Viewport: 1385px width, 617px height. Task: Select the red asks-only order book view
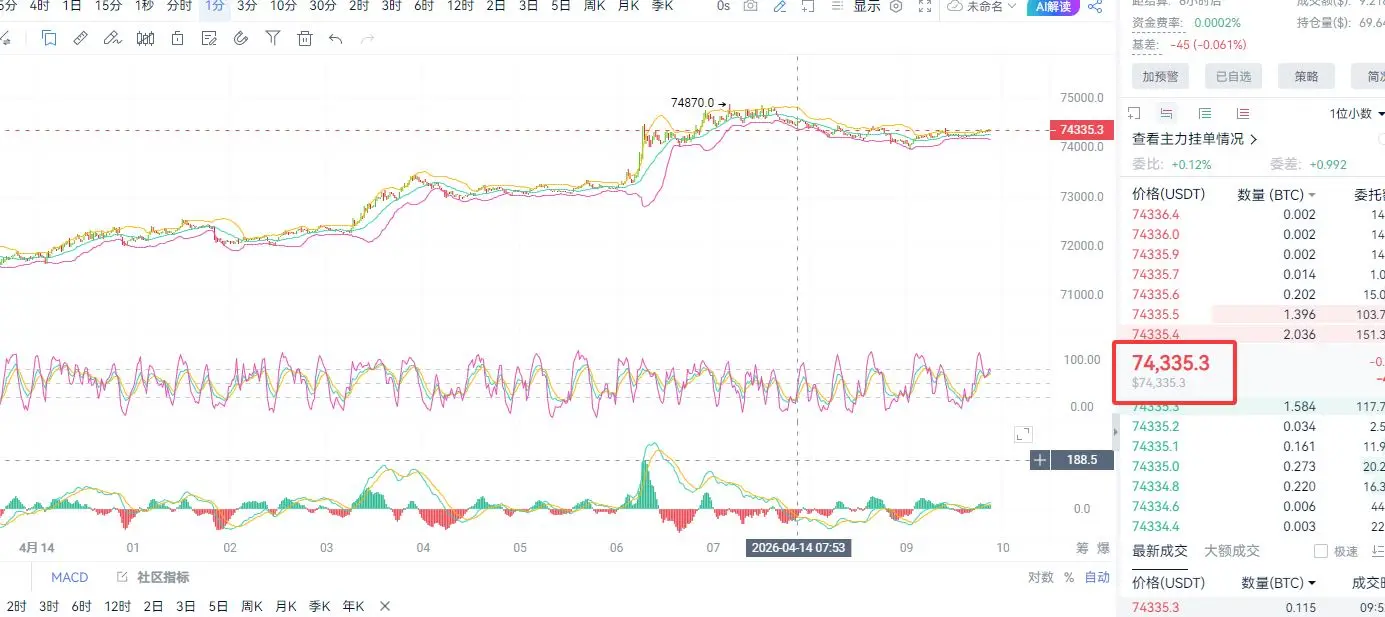coord(1242,113)
